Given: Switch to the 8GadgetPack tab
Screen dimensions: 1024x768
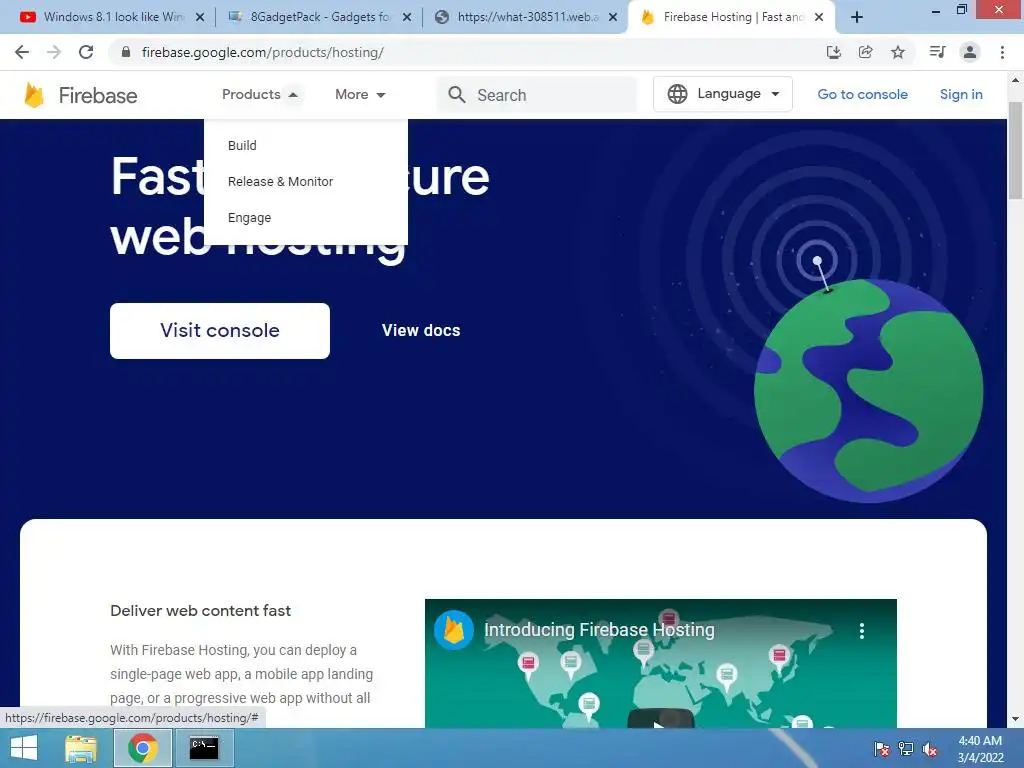Looking at the screenshot, I should [320, 18].
